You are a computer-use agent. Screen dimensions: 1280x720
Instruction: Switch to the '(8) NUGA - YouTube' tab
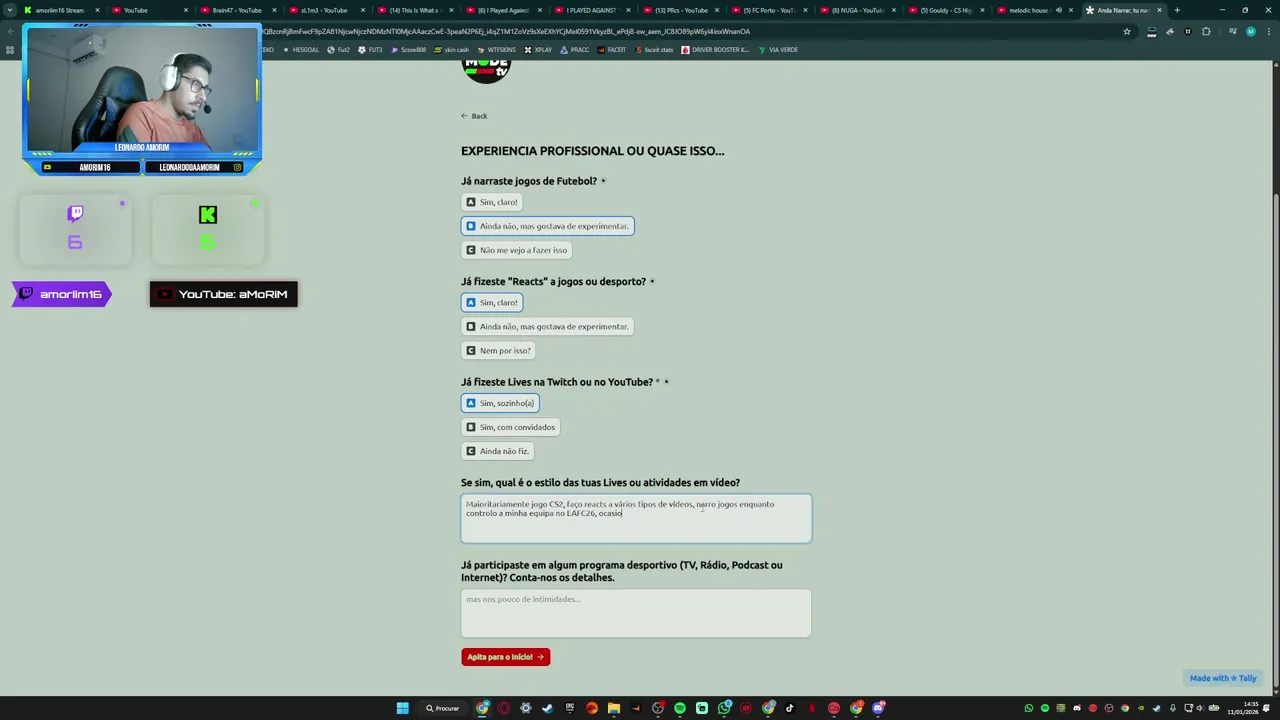pyautogui.click(x=858, y=10)
